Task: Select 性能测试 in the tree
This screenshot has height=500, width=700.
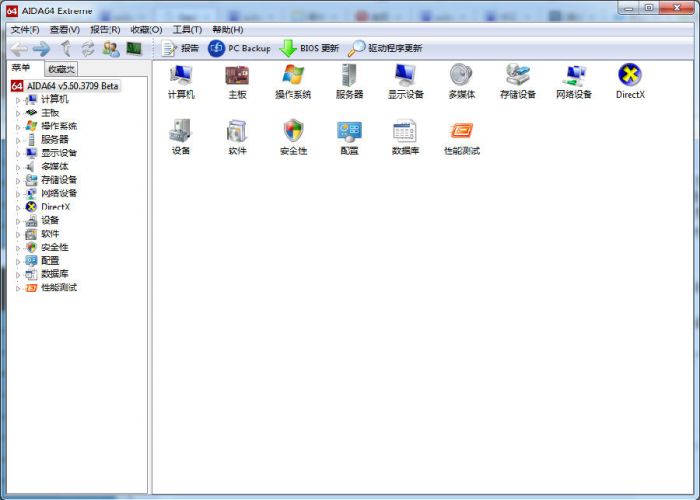Action: (59, 288)
